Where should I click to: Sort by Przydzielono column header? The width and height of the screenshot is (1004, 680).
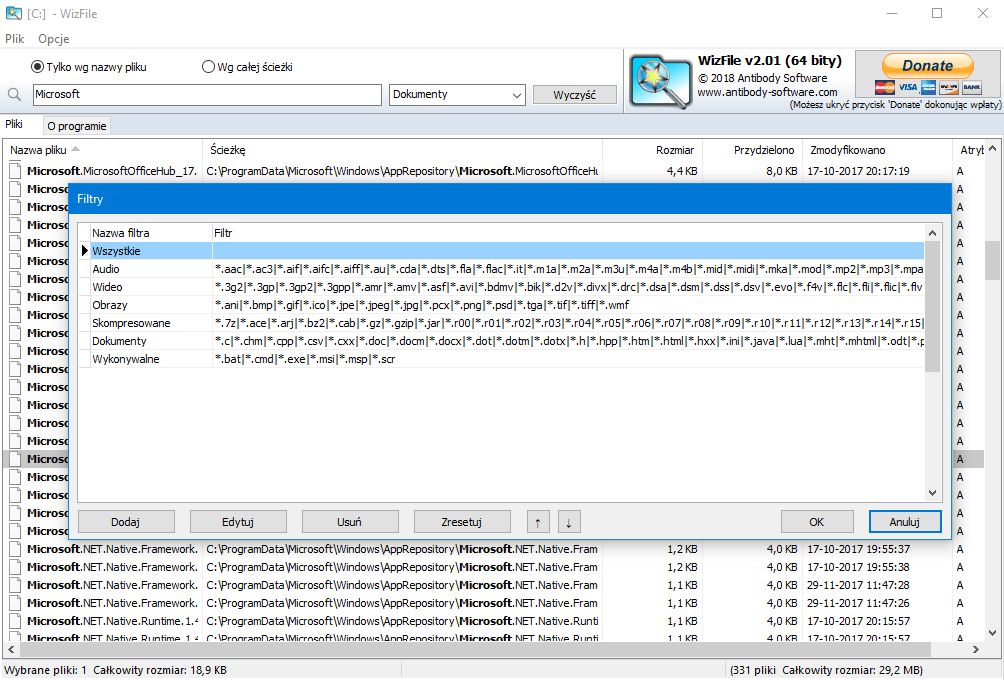(x=751, y=150)
